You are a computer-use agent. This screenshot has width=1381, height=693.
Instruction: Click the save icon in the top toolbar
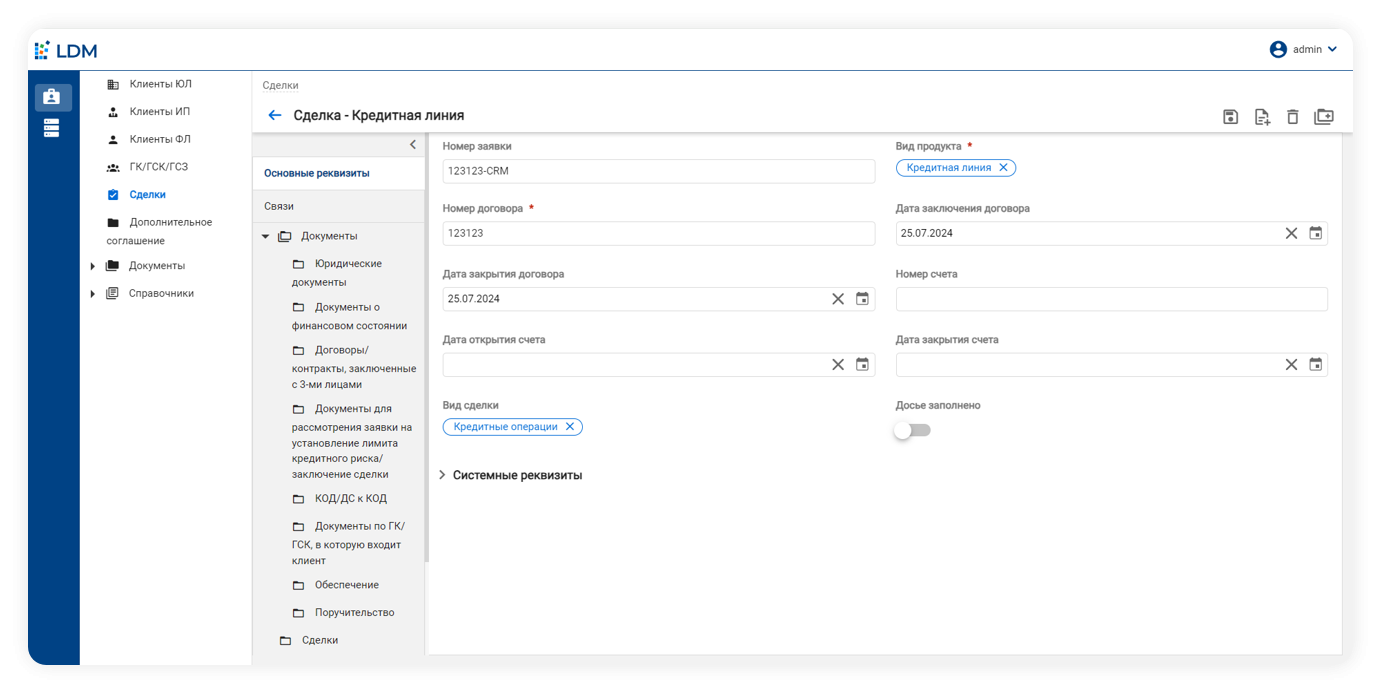[1230, 117]
